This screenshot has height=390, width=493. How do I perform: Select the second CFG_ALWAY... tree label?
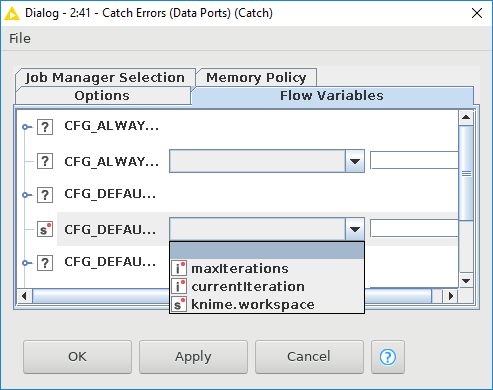tap(111, 162)
